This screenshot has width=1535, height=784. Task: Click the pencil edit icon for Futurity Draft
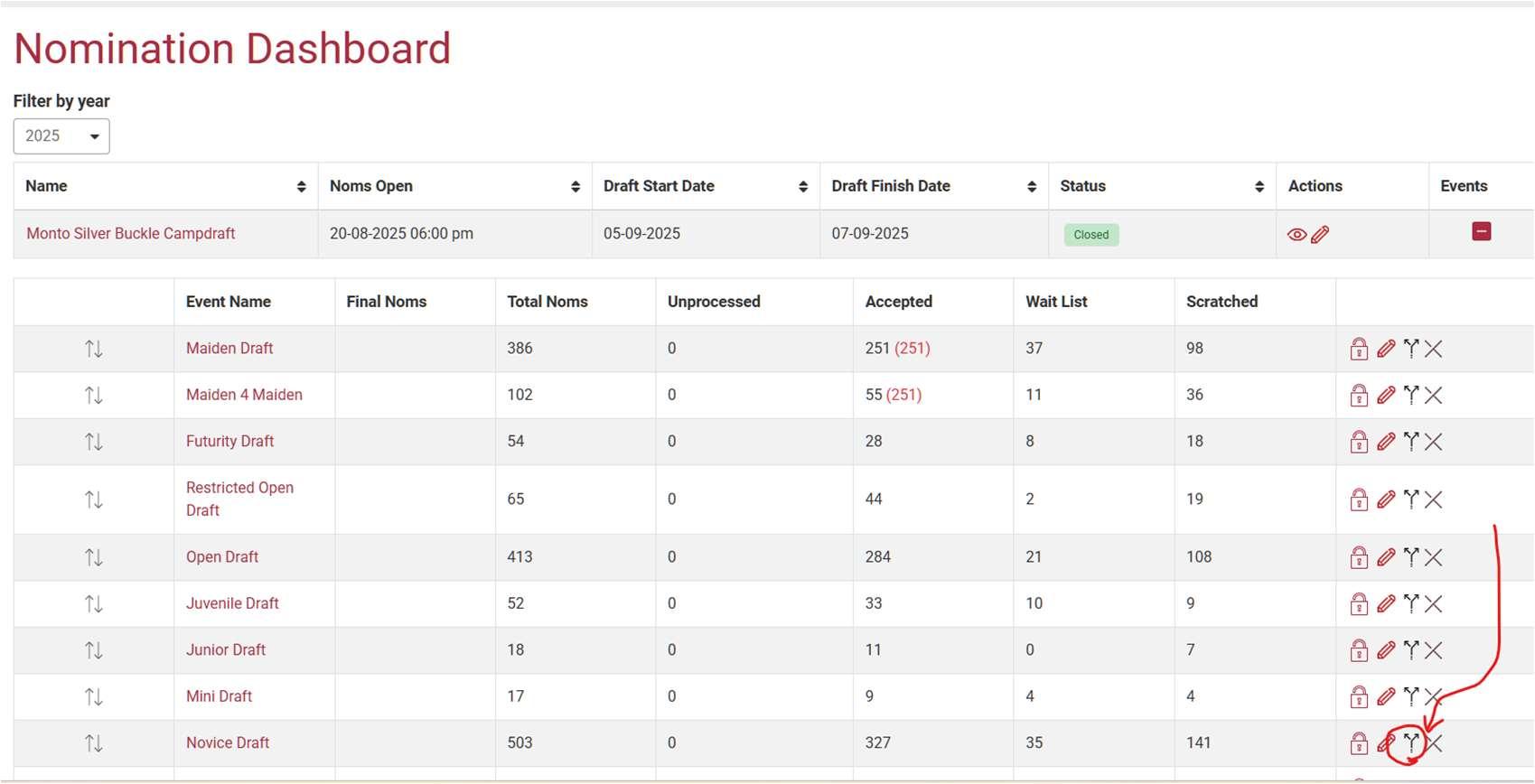click(1386, 442)
